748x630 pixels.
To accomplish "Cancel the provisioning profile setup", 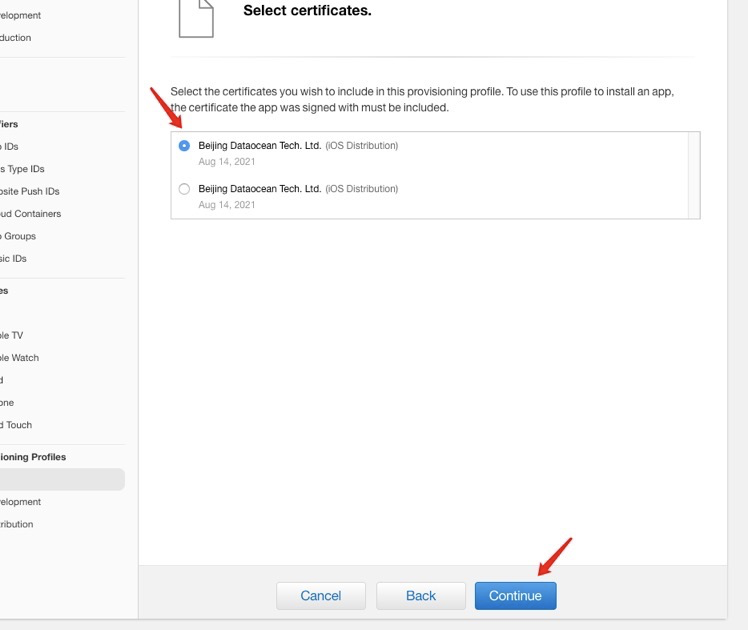I will (321, 596).
